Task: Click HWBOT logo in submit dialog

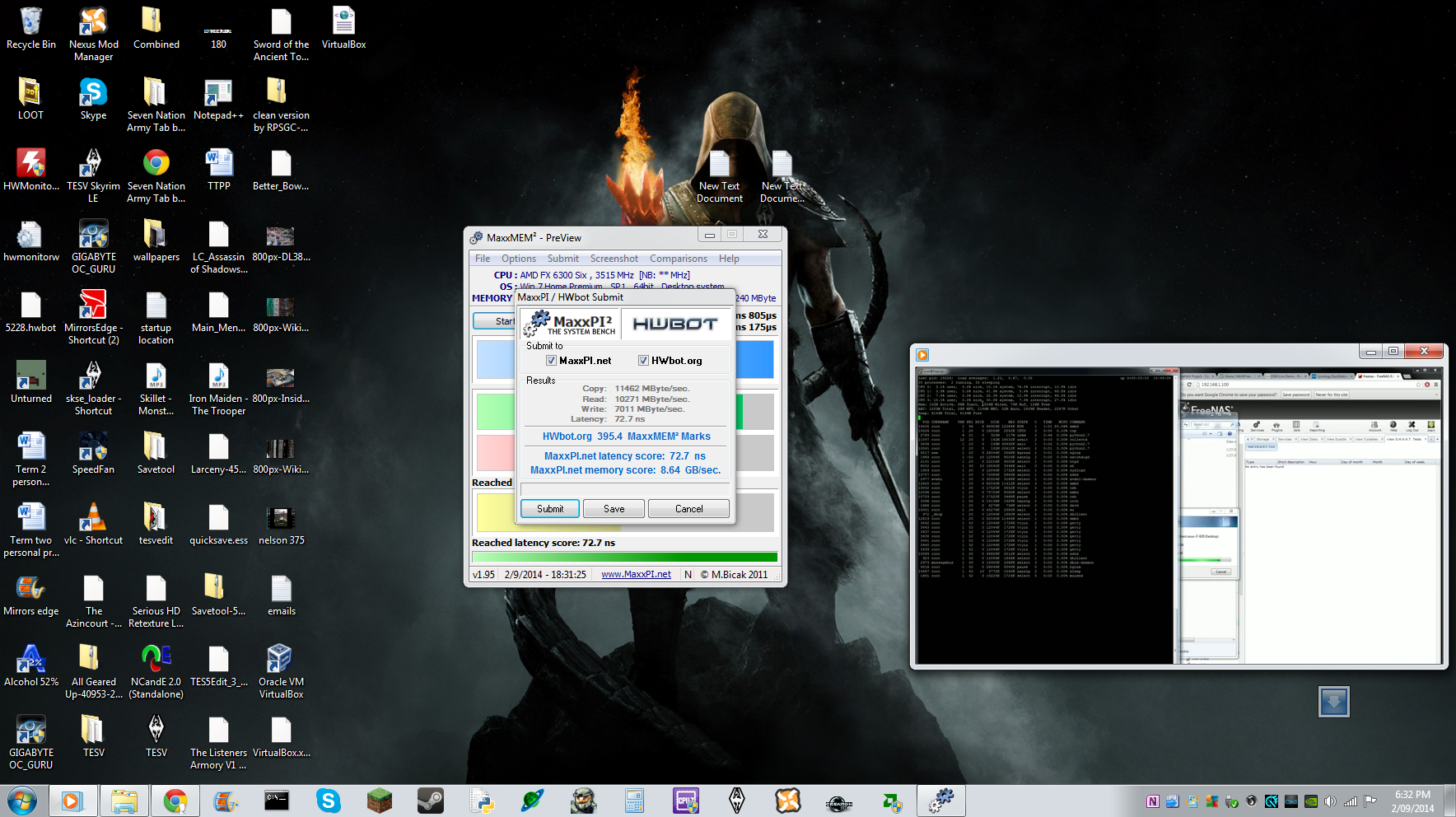Action: coord(675,324)
